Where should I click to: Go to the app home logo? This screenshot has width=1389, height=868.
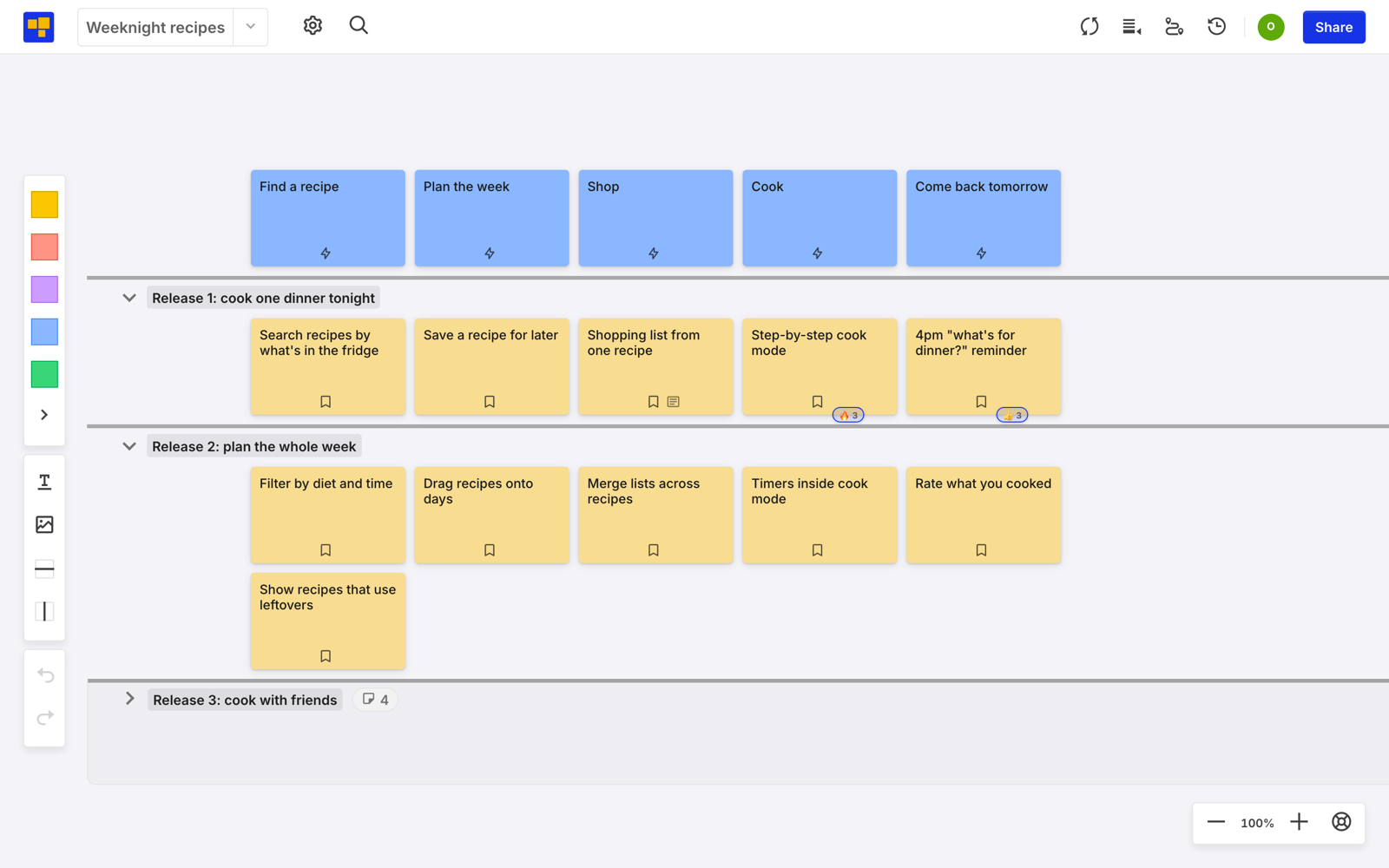pos(38,27)
